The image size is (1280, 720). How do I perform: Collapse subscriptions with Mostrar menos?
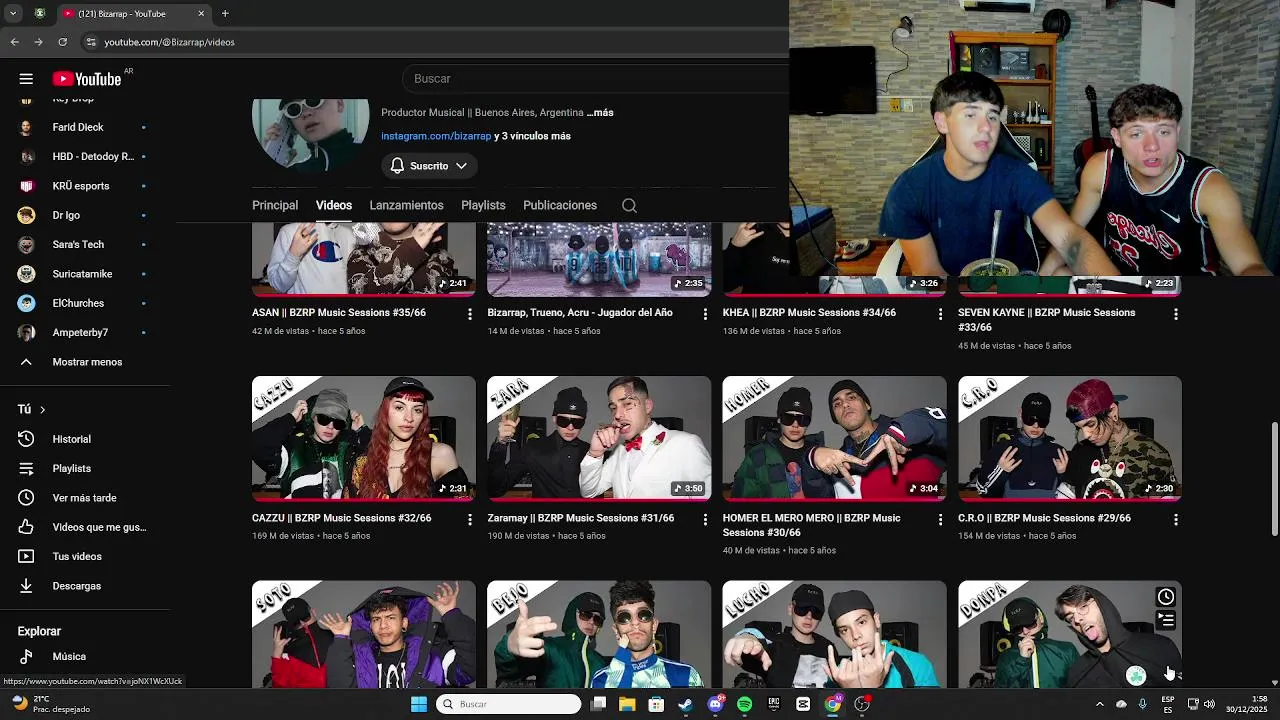85,362
